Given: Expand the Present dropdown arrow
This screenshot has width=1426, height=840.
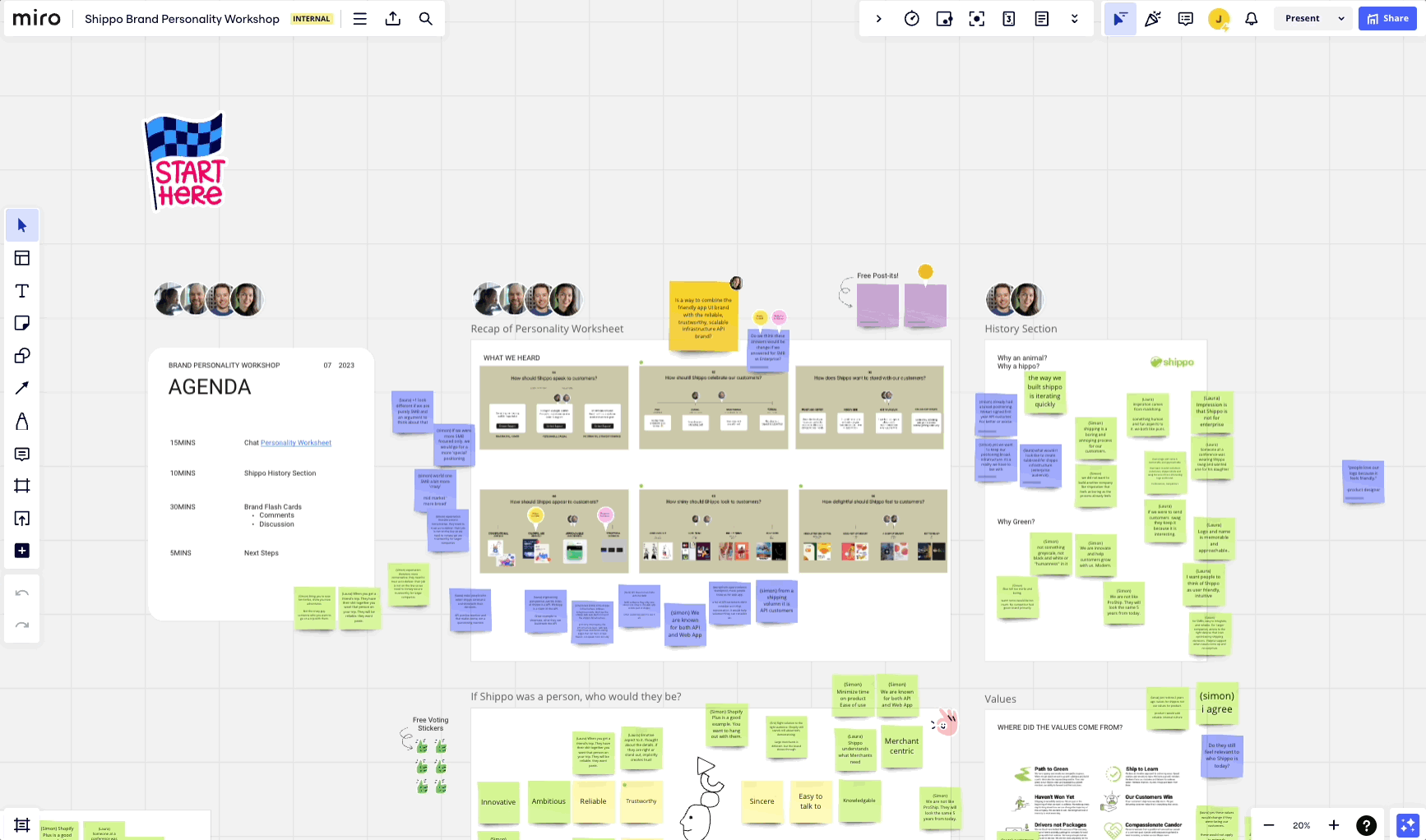Looking at the screenshot, I should pyautogui.click(x=1341, y=19).
